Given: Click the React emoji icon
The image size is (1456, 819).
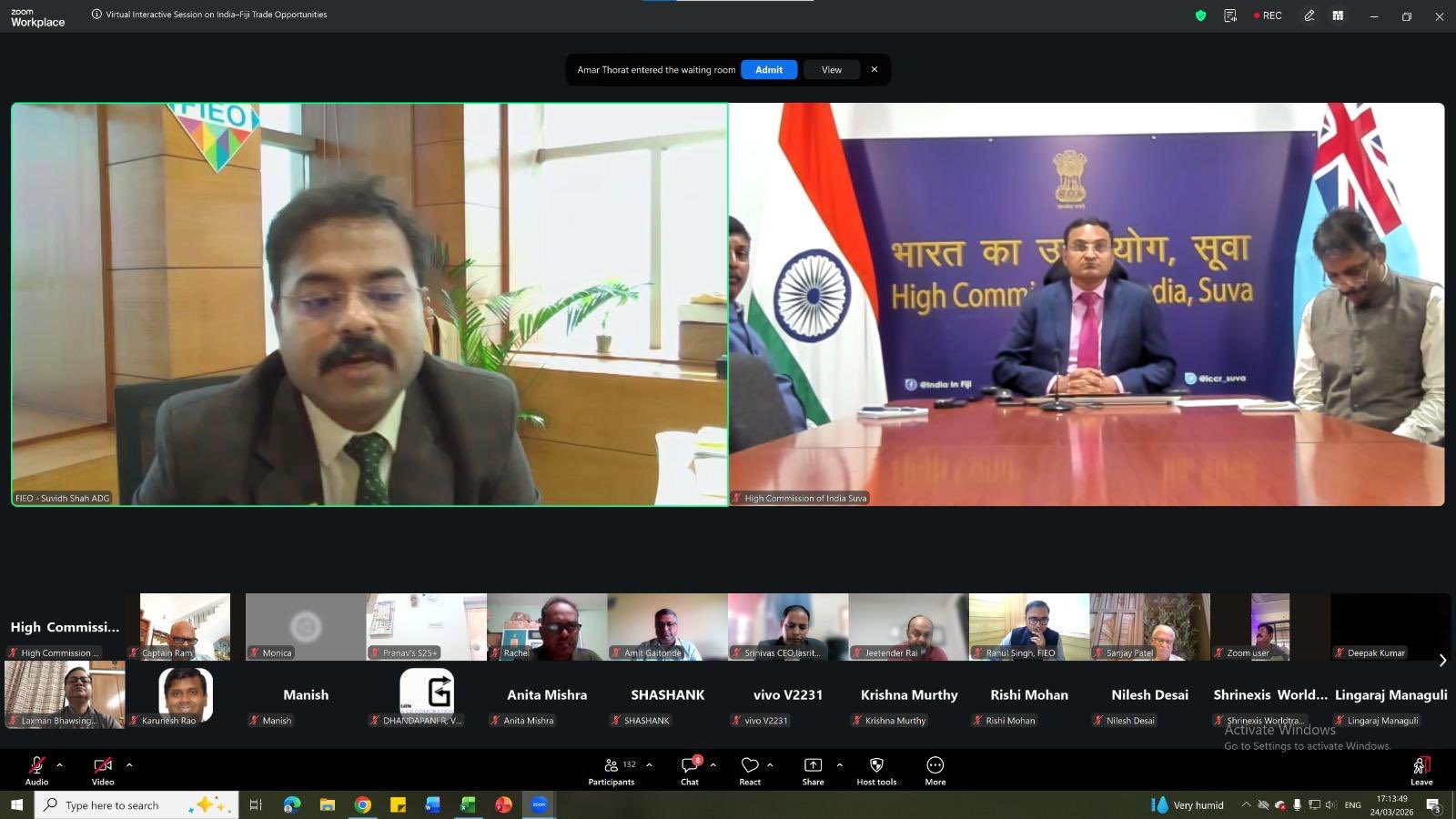Looking at the screenshot, I should tap(750, 765).
